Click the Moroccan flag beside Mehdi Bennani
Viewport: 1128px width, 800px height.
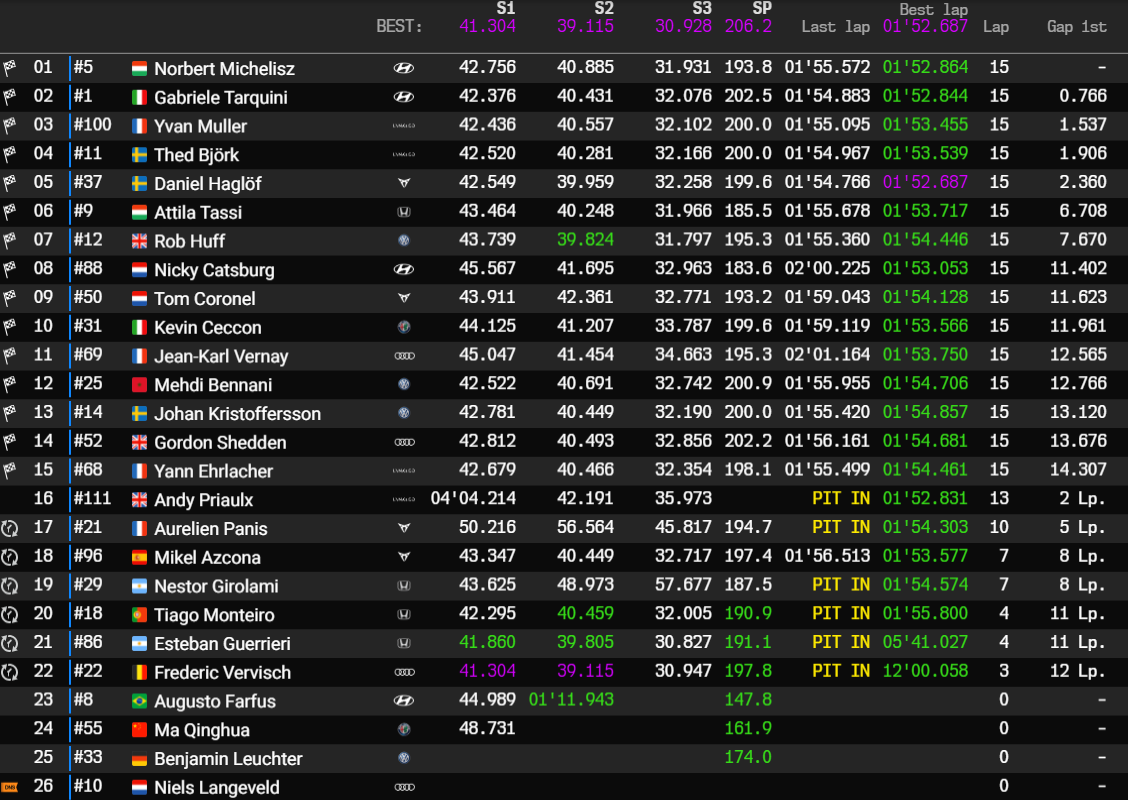(x=140, y=385)
